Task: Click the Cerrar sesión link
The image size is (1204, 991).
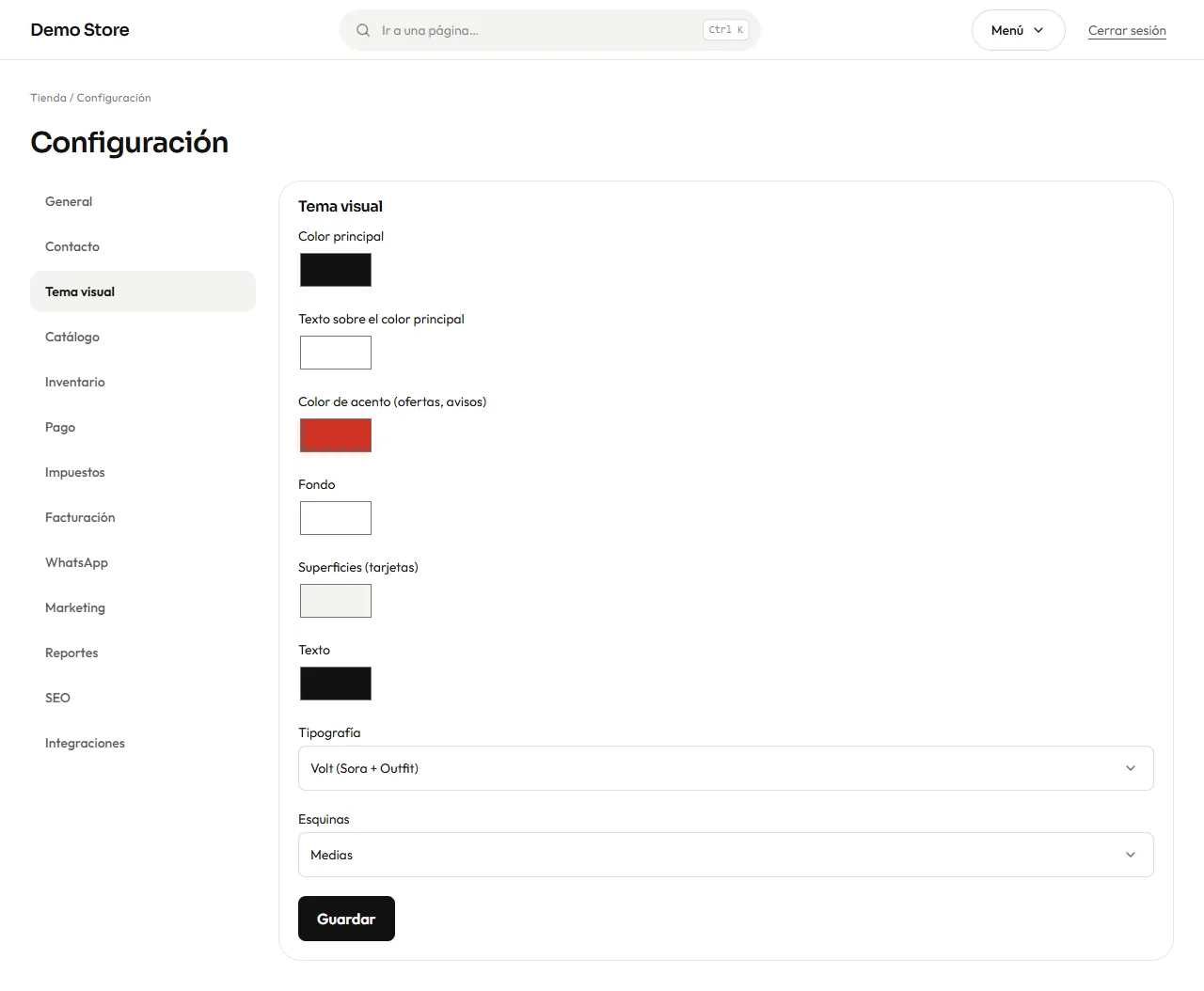Action: click(x=1127, y=30)
